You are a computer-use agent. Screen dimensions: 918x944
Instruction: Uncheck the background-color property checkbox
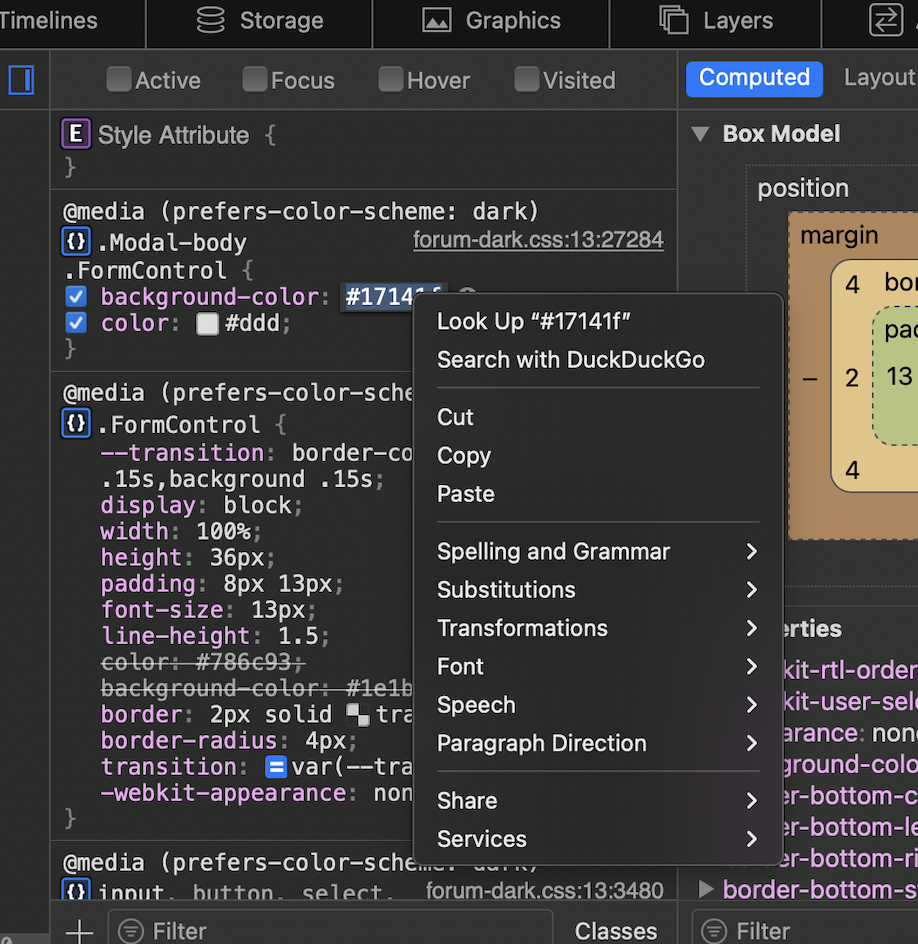point(76,297)
